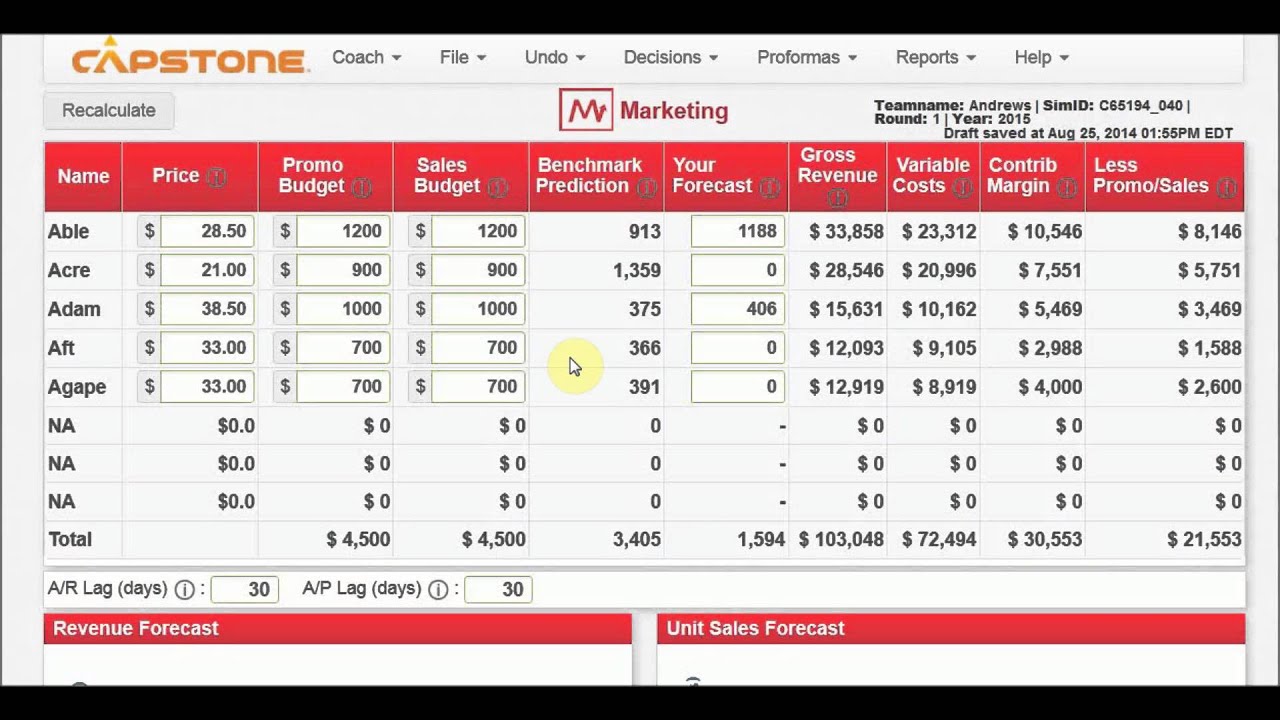Open the Benchmark Prediction info icon
Image resolution: width=1280 pixels, height=720 pixels.
(x=647, y=187)
